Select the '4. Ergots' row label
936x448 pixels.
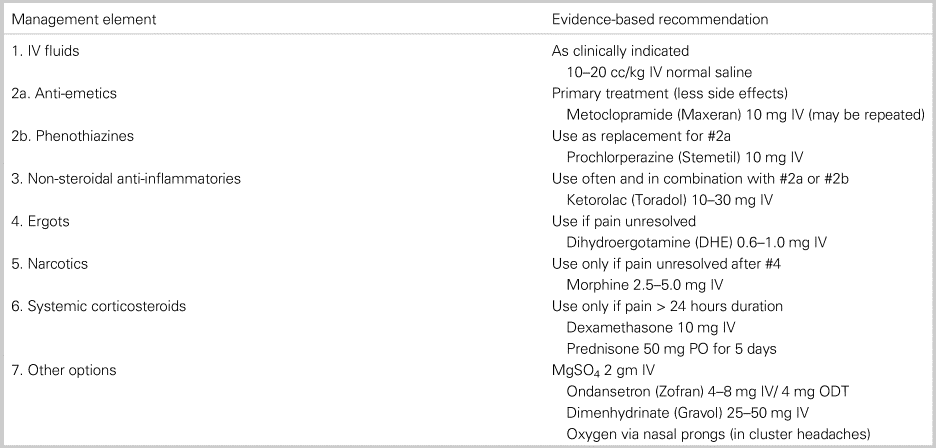click(39, 225)
